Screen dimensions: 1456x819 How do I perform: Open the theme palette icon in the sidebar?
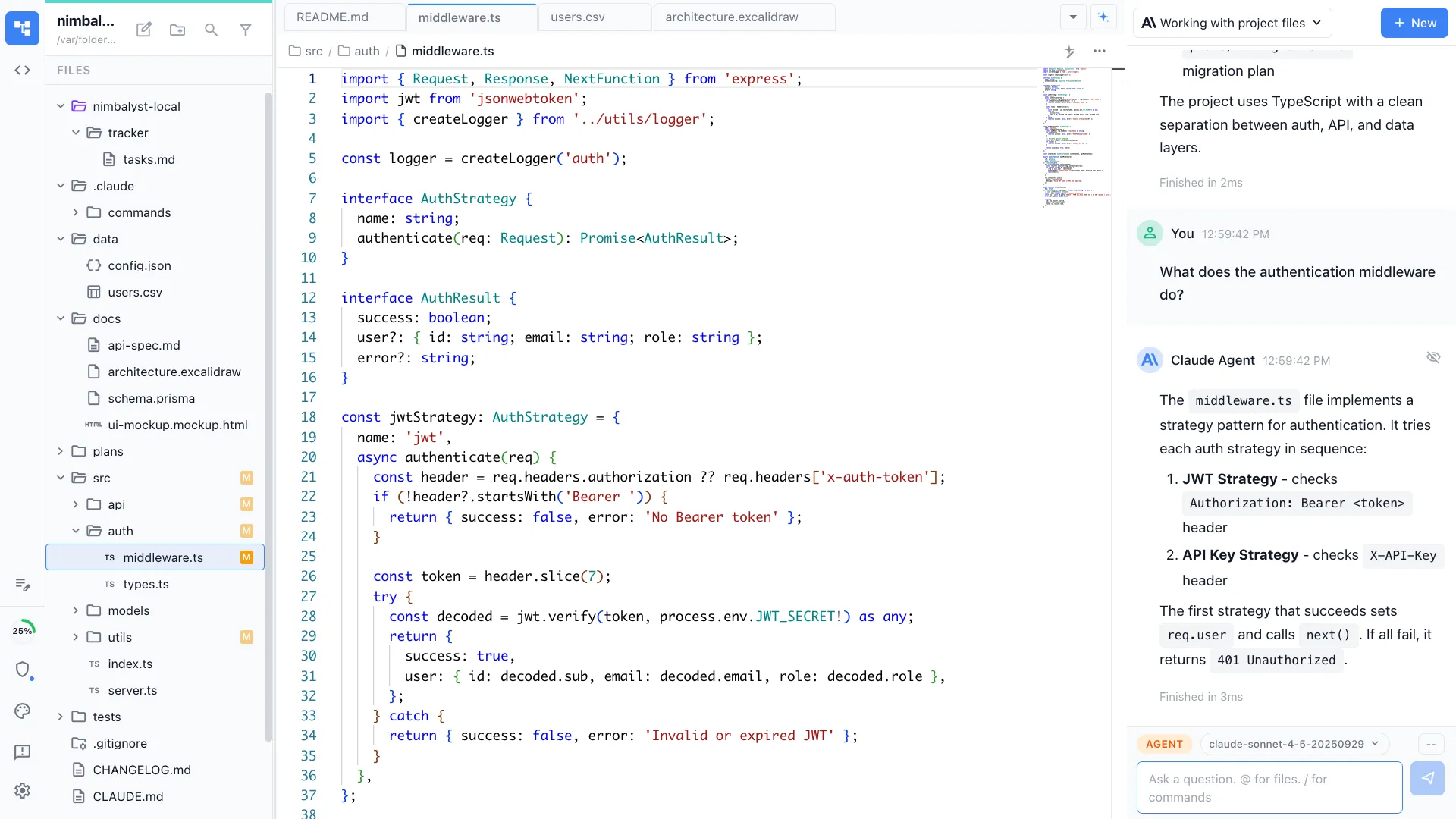[23, 711]
